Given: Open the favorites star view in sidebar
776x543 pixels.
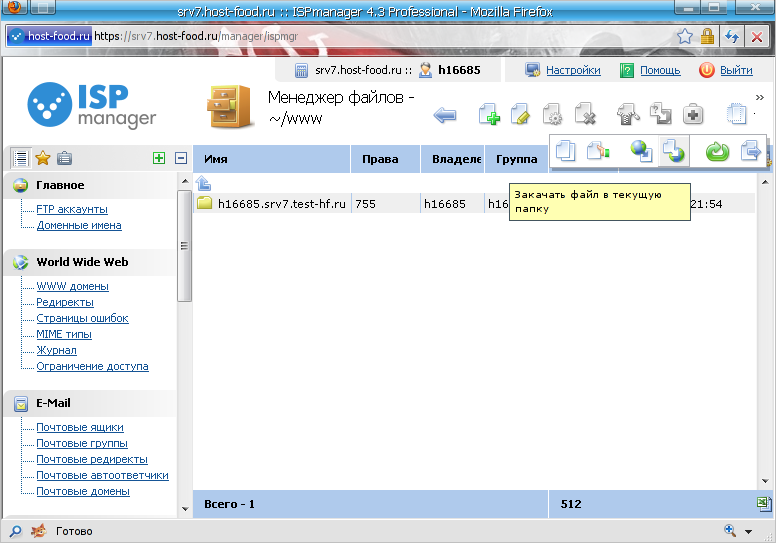Looking at the screenshot, I should 43,158.
